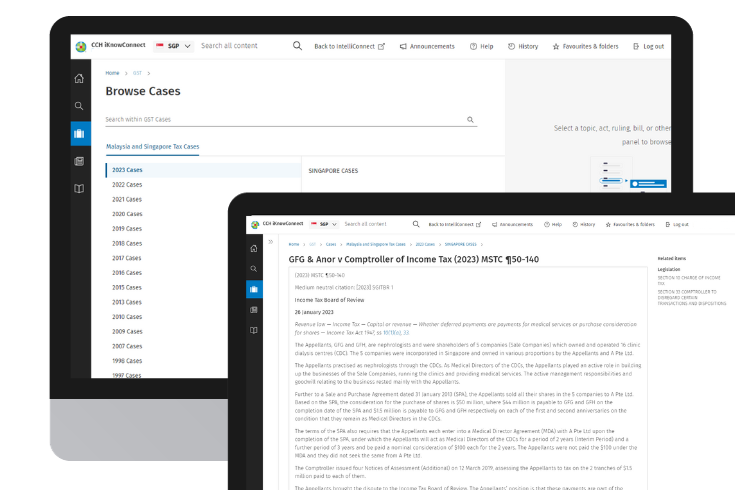Click Home sidebar icon in front case document window

tap(254, 247)
